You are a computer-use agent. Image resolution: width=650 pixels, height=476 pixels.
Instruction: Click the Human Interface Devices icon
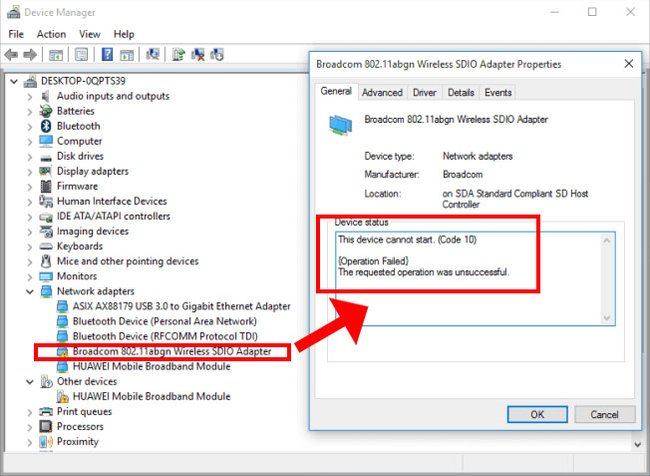46,201
